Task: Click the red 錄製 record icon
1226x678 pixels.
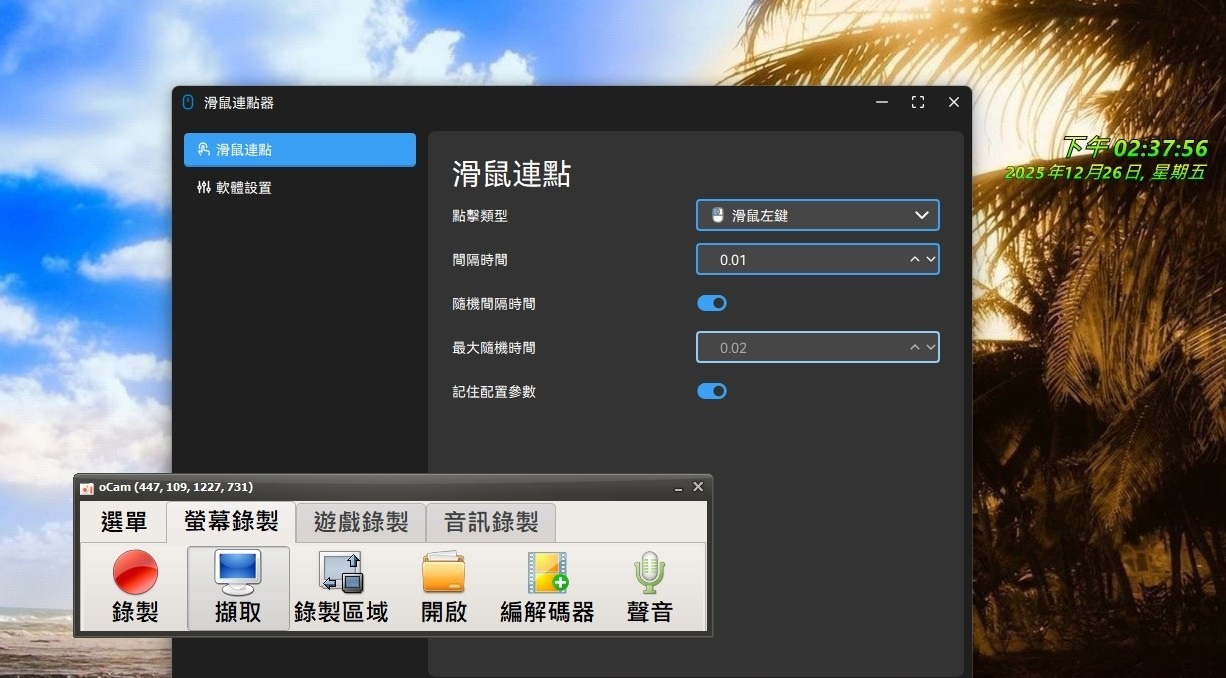Action: (x=135, y=572)
